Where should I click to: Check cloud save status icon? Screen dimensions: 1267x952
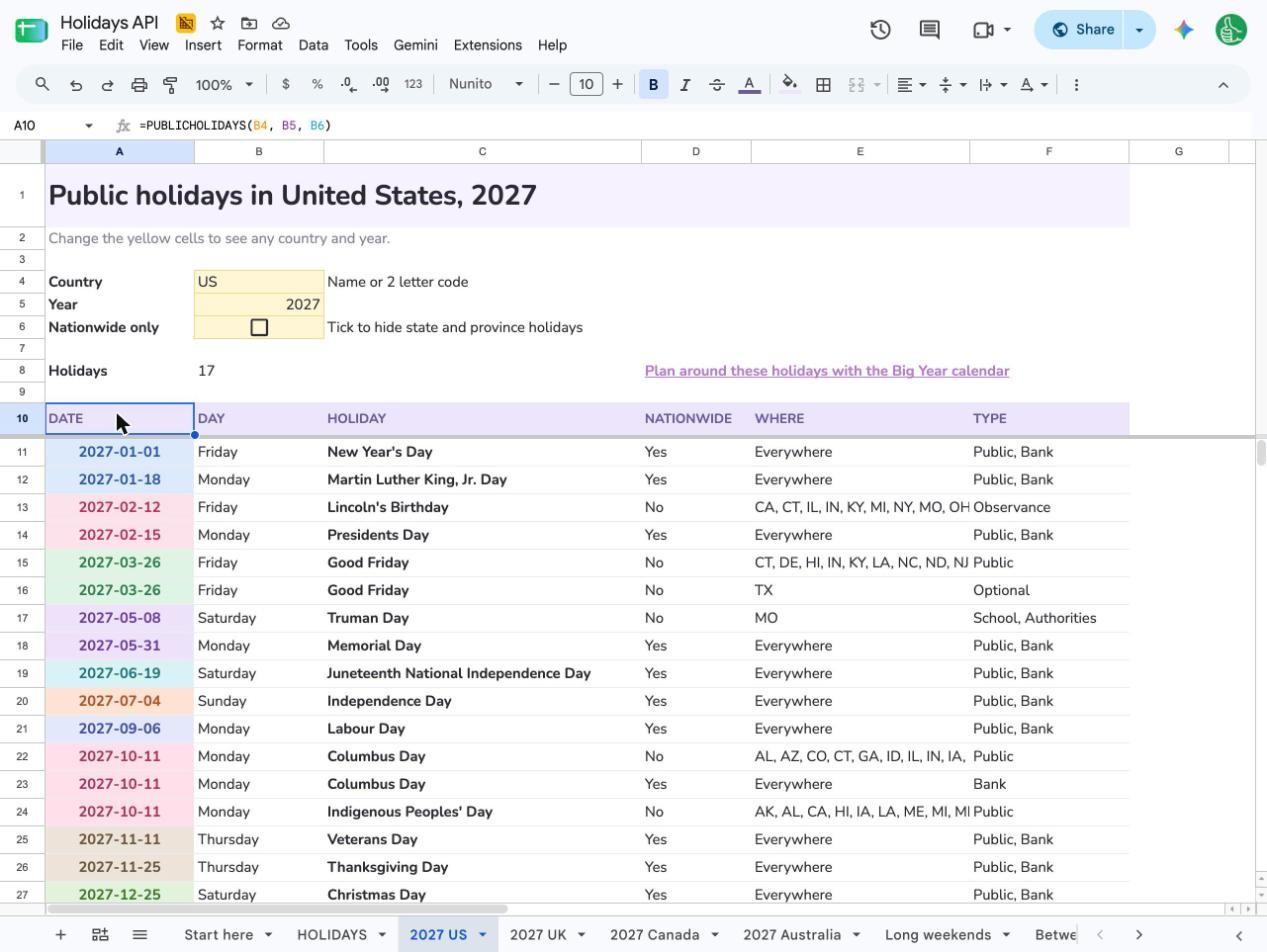[x=281, y=23]
